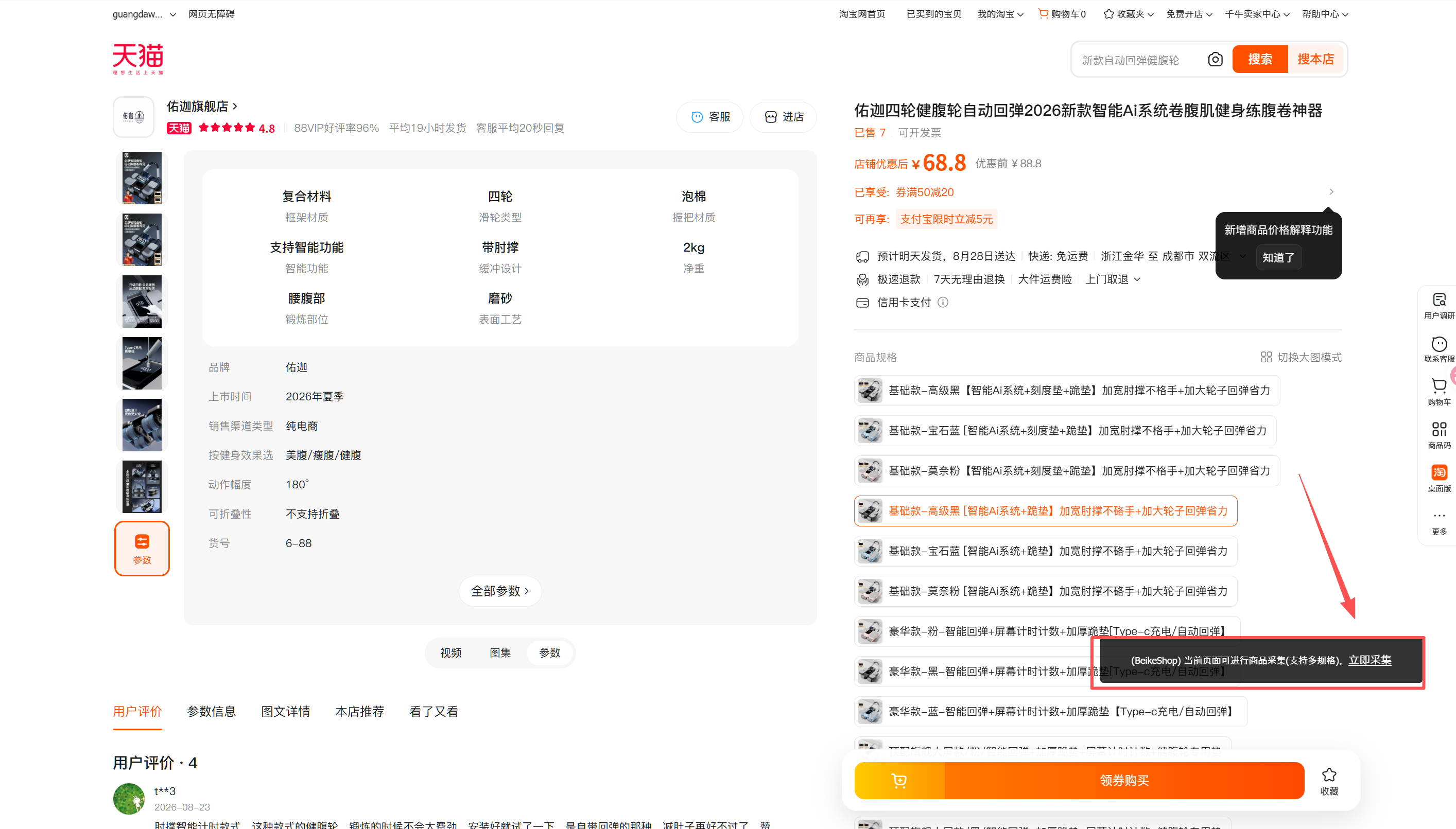Click the 进店 button
The height and width of the screenshot is (829, 1456).
click(783, 117)
